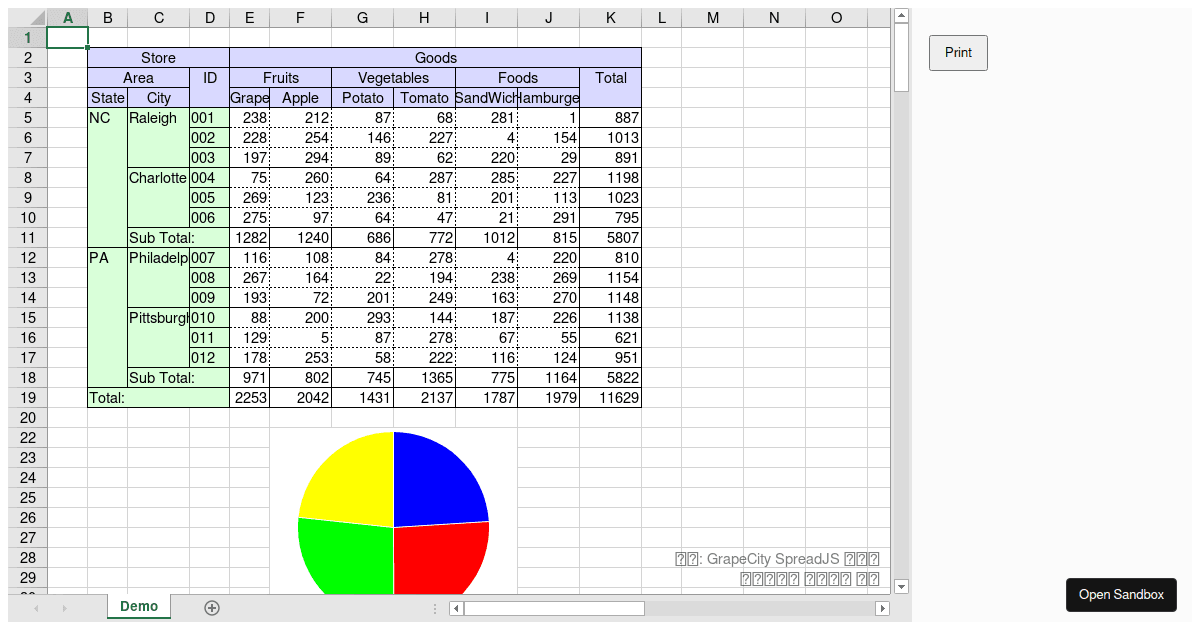Select the 'Tomato' header cell
The image size is (1200, 630).
pyautogui.click(x=424, y=98)
